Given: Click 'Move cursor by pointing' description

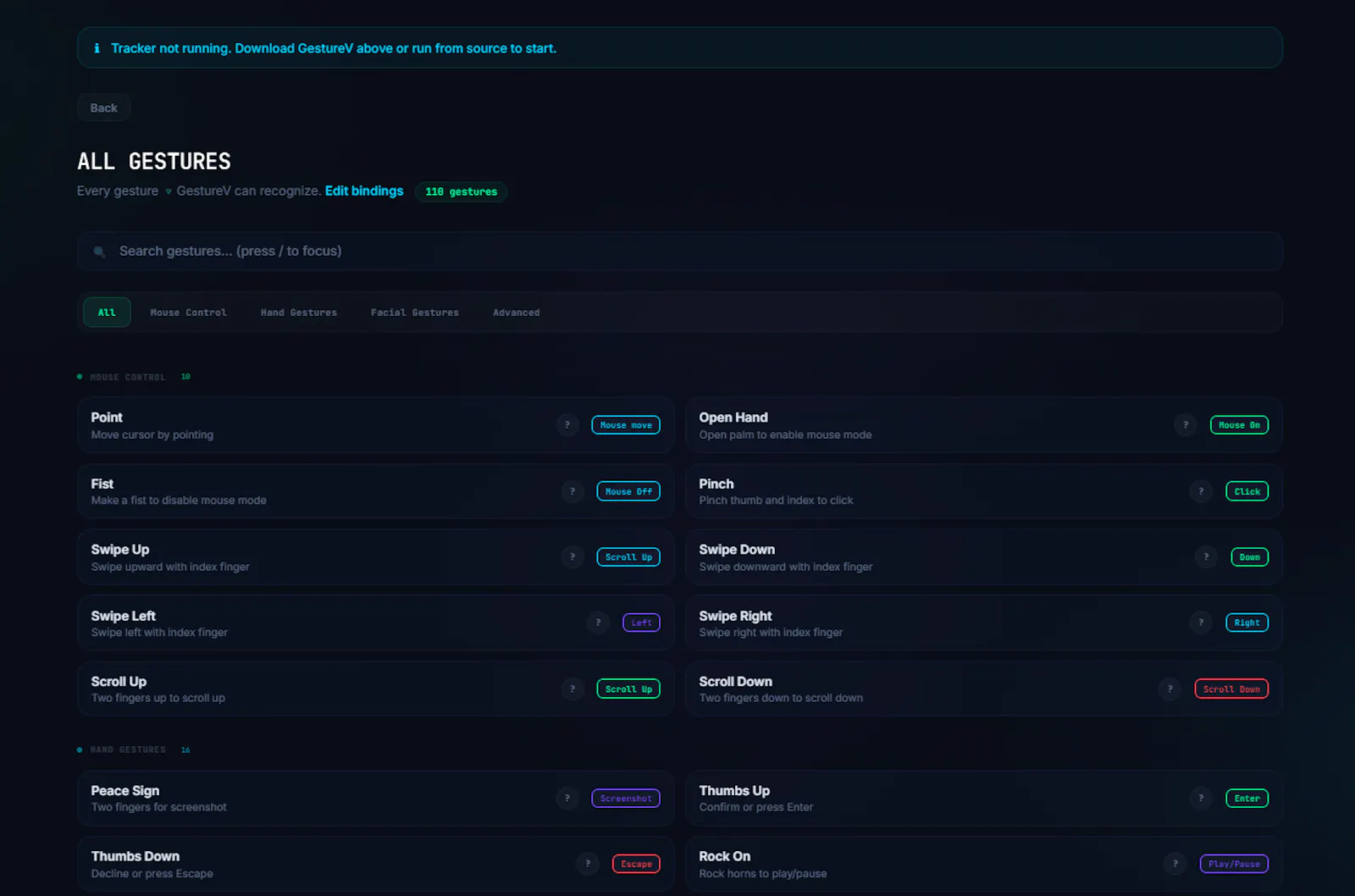Looking at the screenshot, I should (x=152, y=434).
